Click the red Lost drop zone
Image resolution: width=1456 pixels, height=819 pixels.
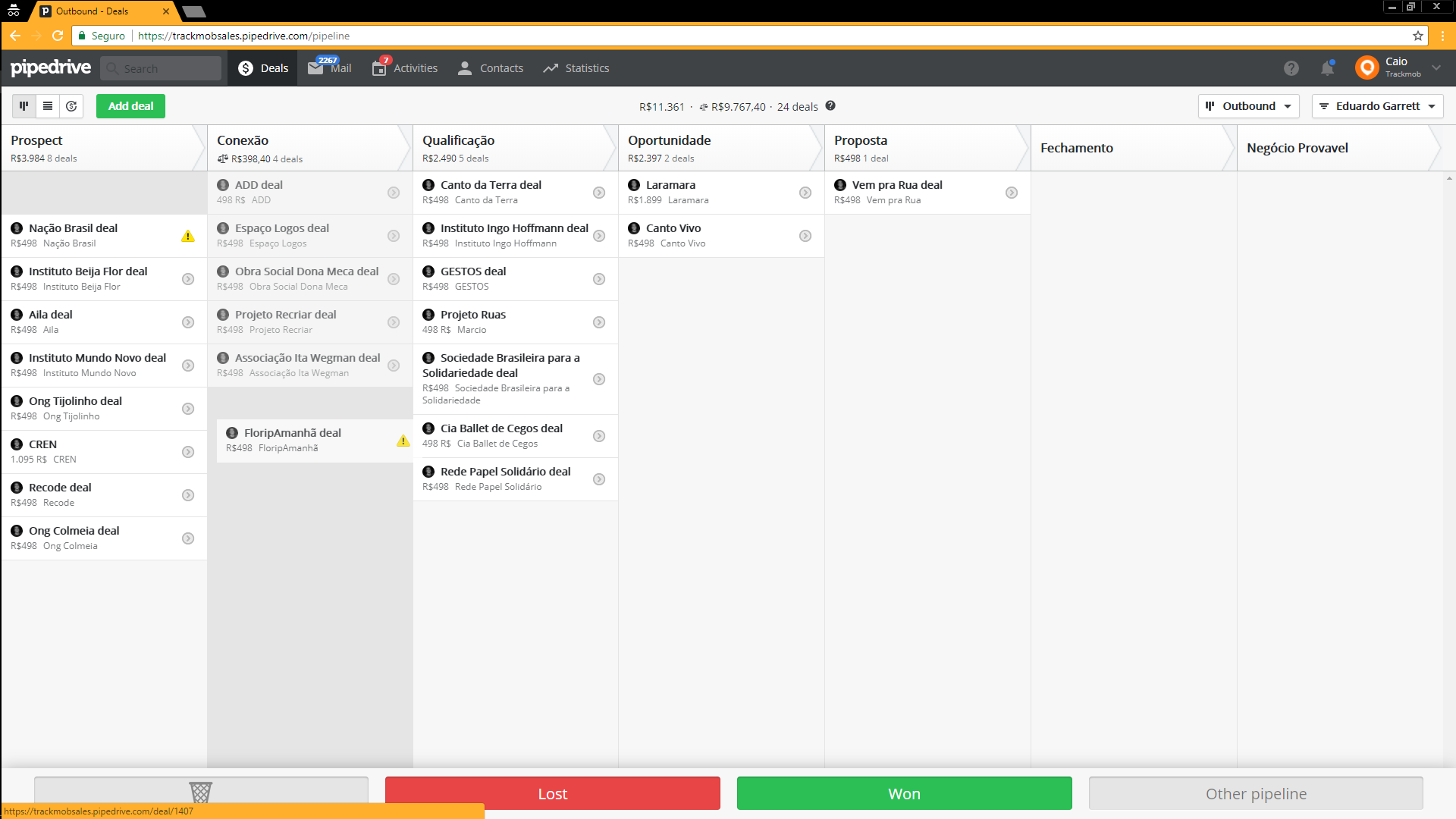point(552,793)
